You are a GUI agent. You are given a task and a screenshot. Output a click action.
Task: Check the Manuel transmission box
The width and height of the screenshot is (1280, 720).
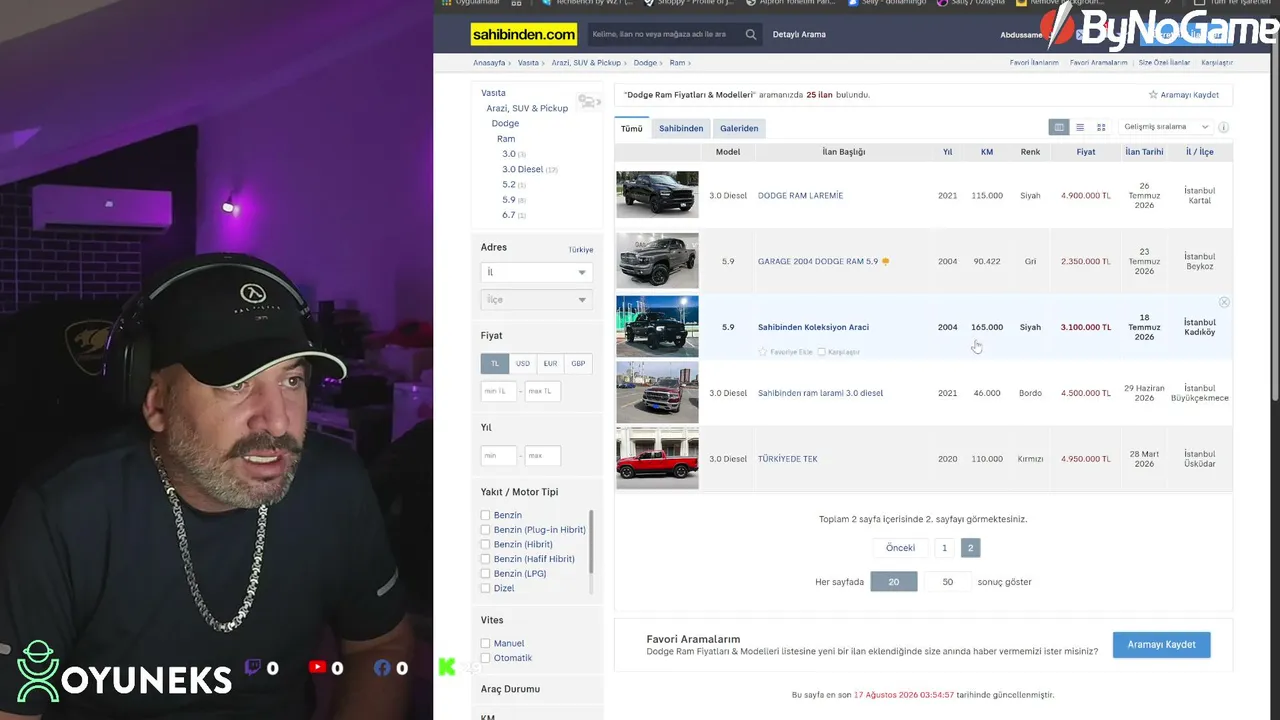pyautogui.click(x=485, y=643)
